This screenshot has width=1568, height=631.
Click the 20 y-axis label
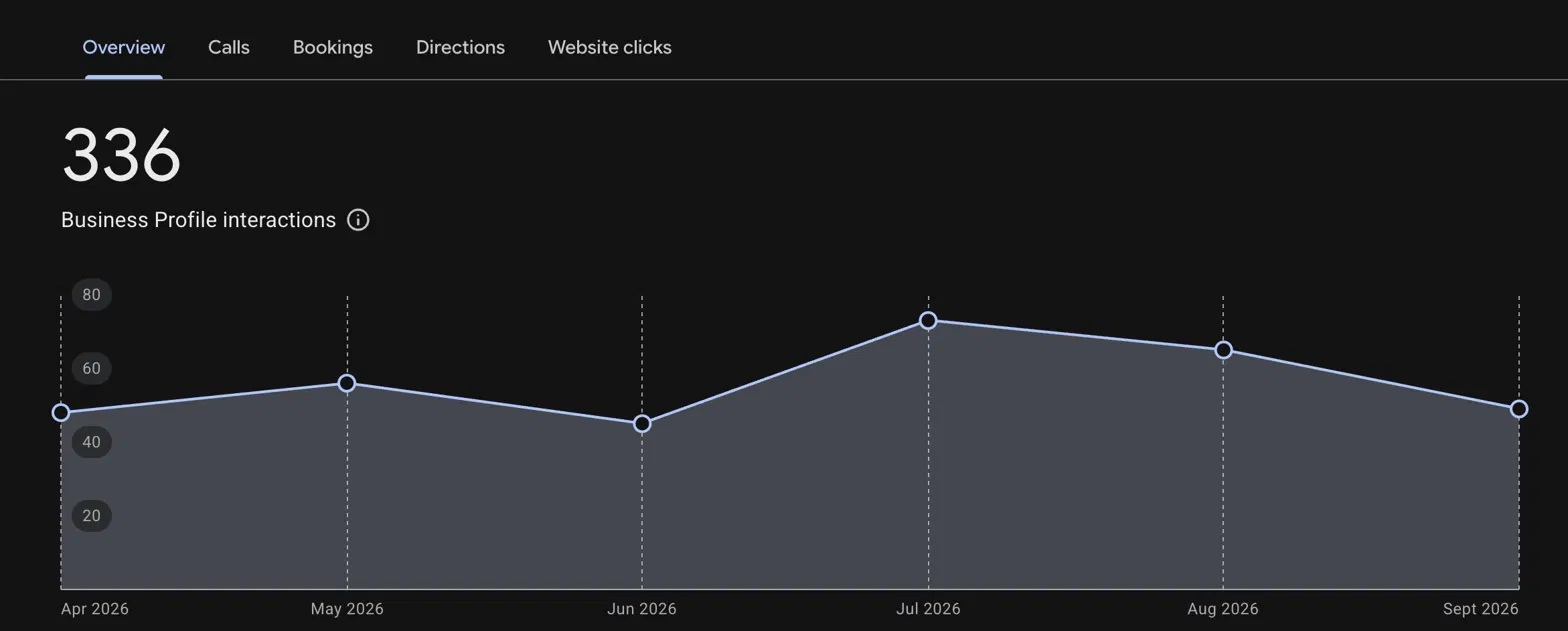coord(92,516)
